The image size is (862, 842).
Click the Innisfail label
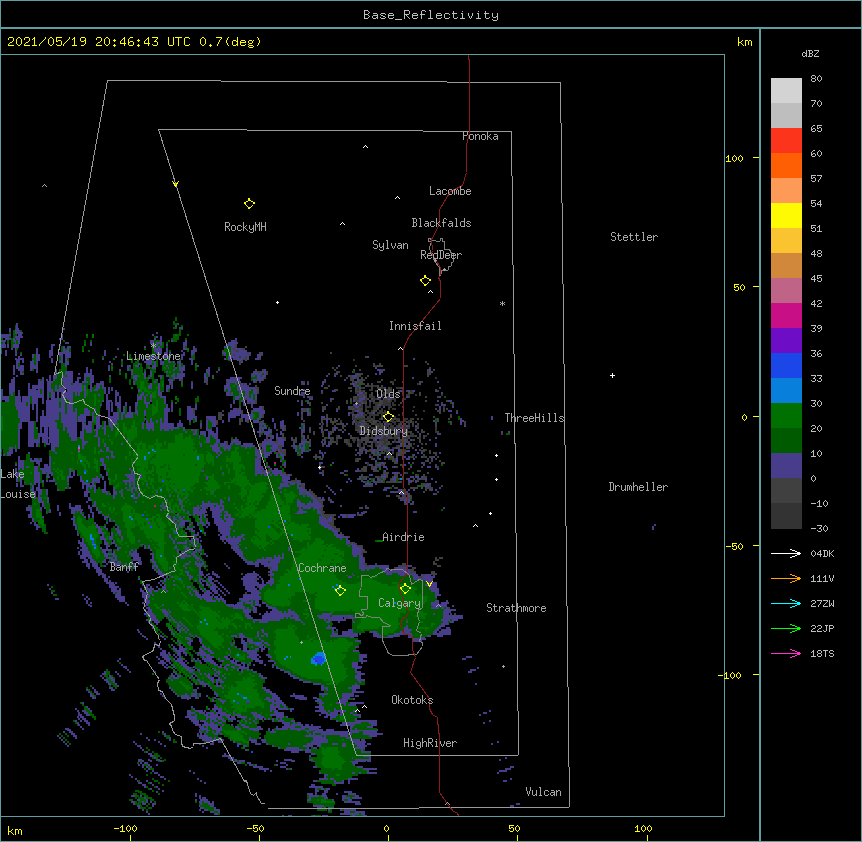[415, 326]
